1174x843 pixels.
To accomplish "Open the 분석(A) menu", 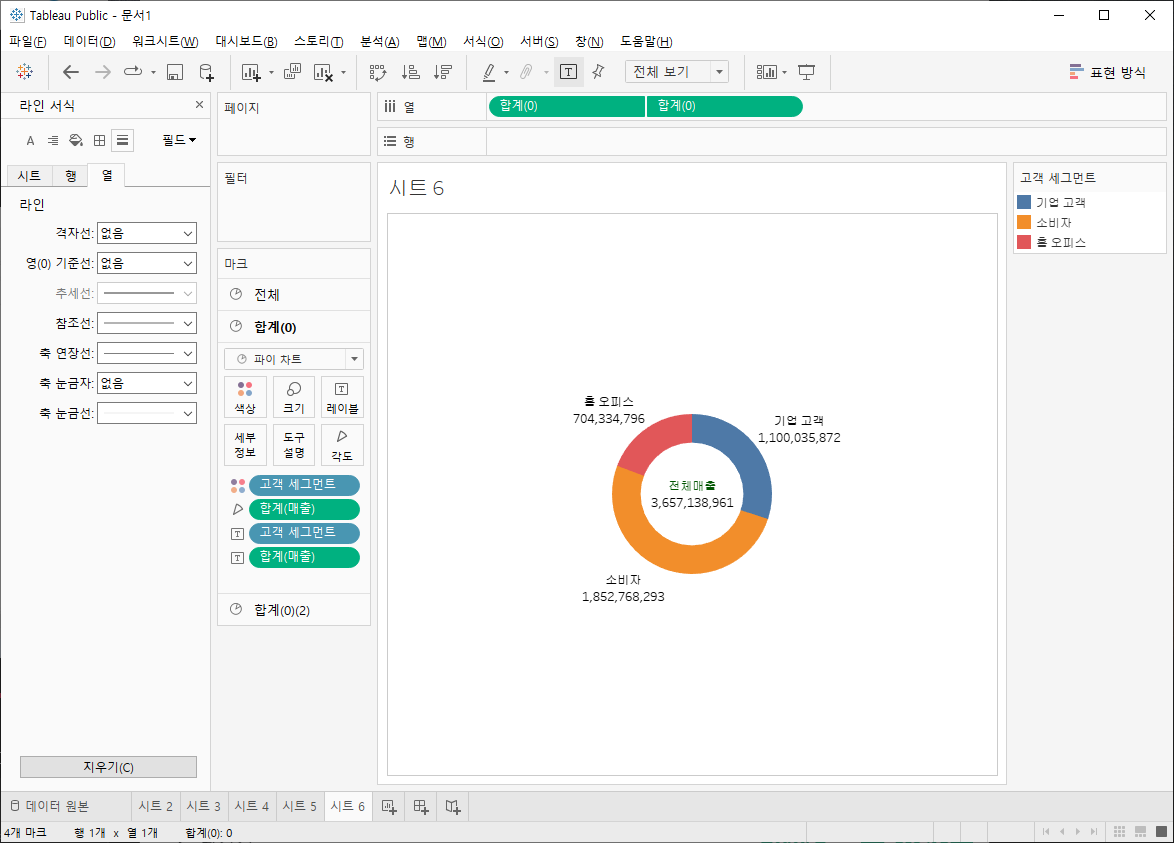I will point(380,42).
